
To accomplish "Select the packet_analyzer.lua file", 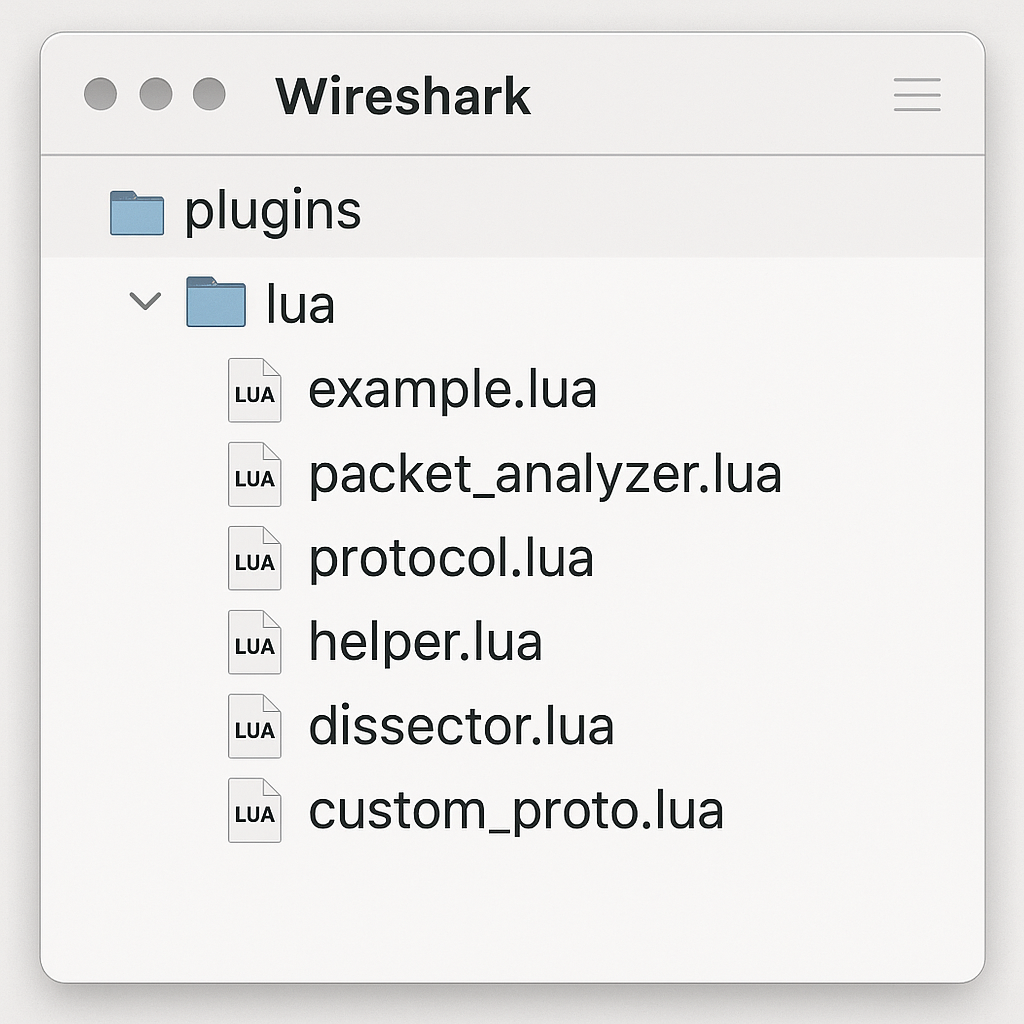I will [x=546, y=475].
